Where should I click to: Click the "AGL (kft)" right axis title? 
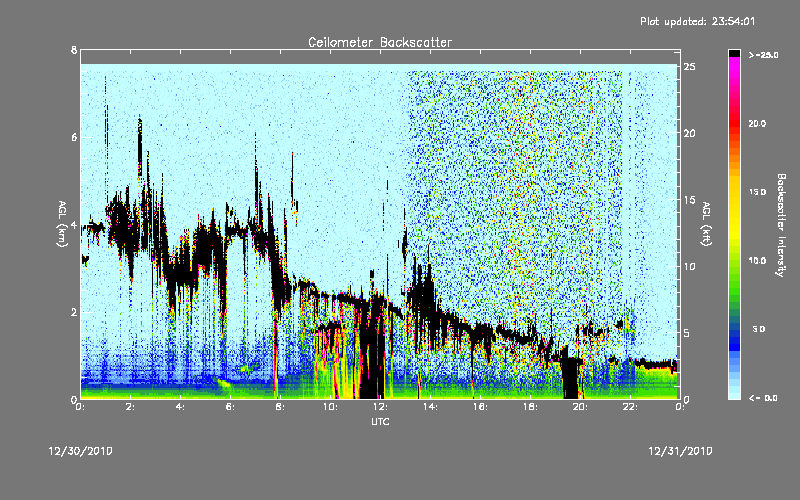click(x=707, y=224)
